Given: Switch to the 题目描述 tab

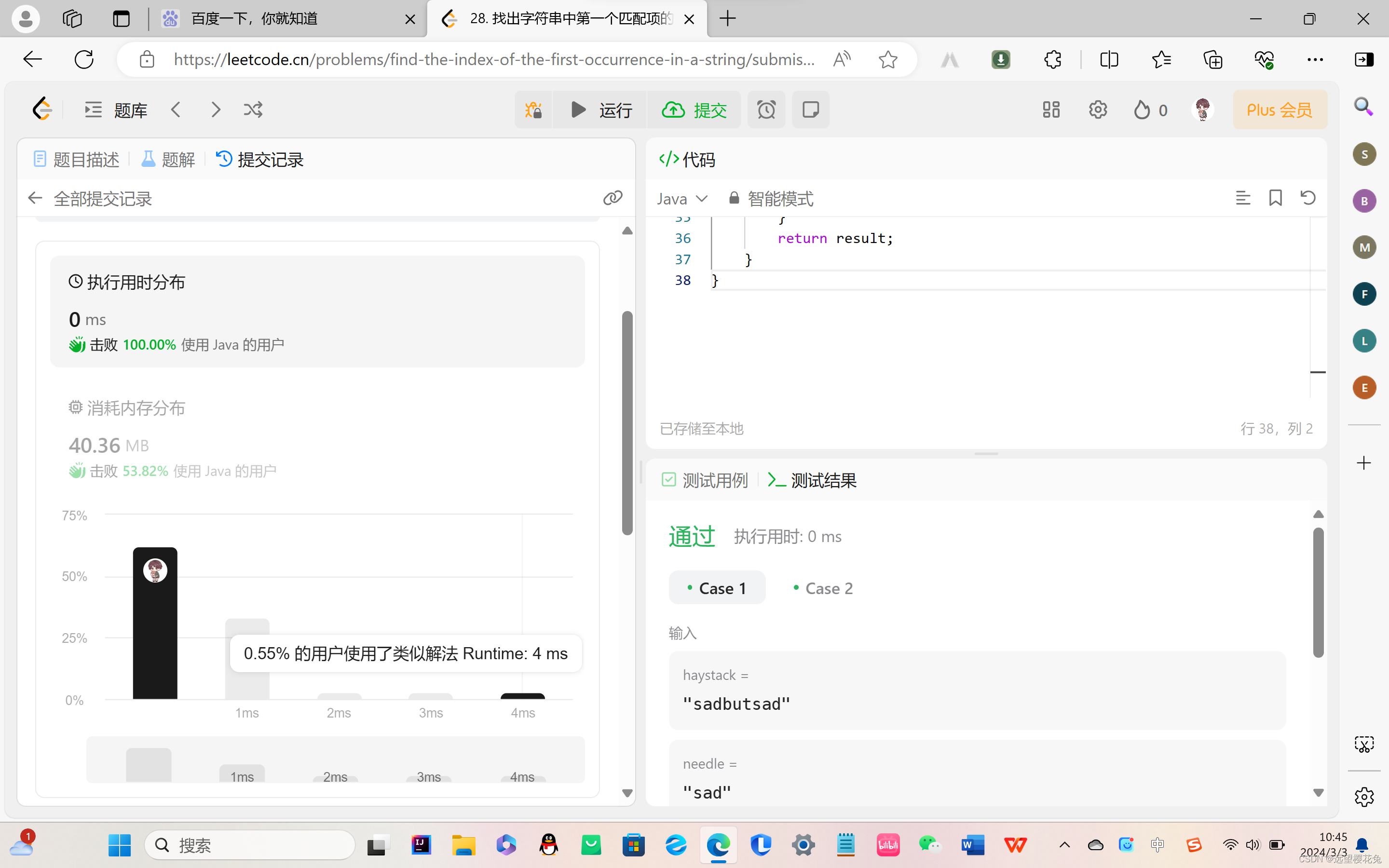Looking at the screenshot, I should pos(77,159).
